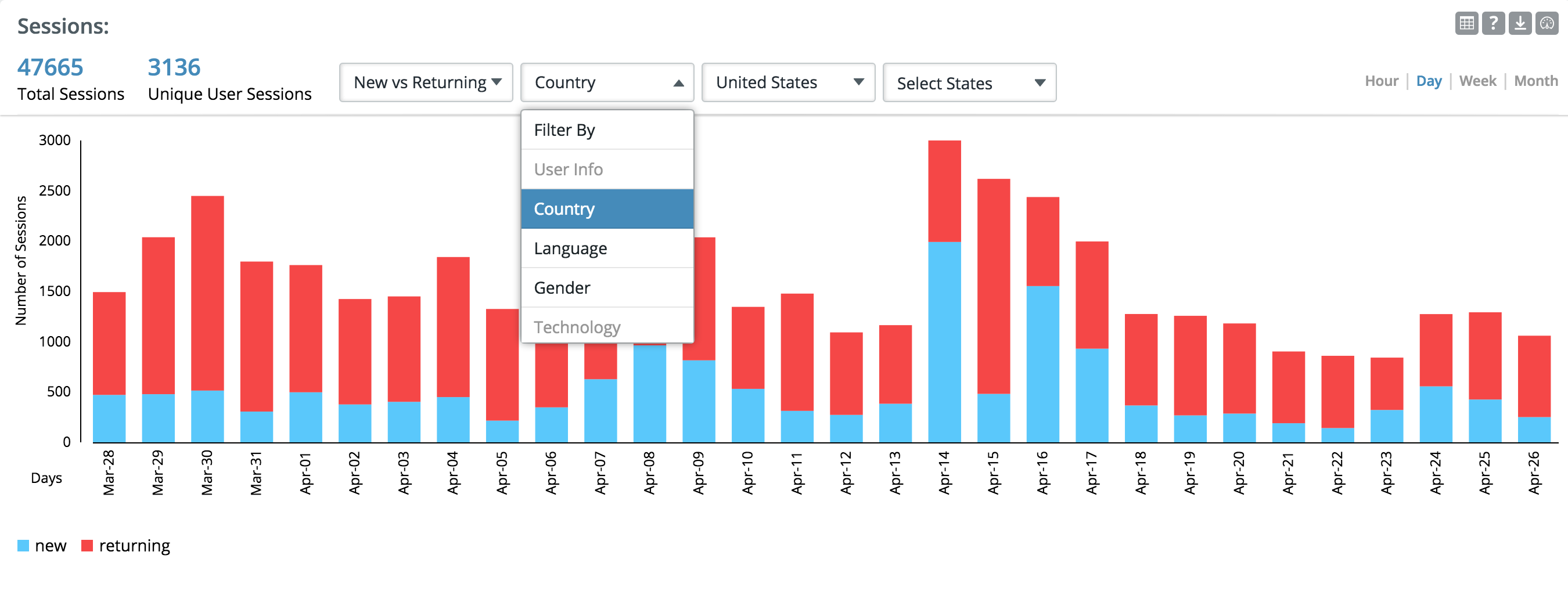
Task: Choose Language in the filter list
Action: point(607,248)
